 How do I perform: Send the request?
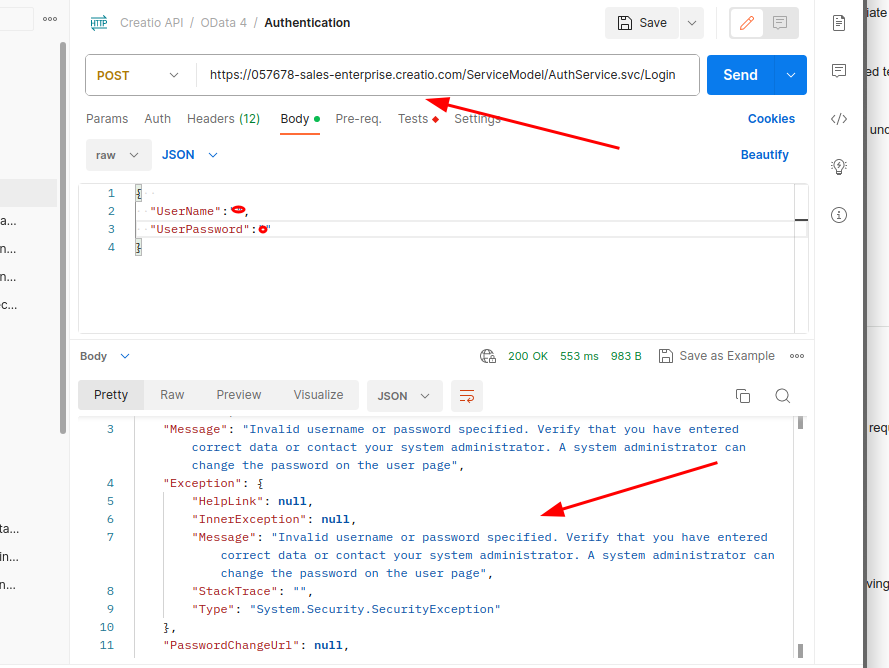click(740, 75)
